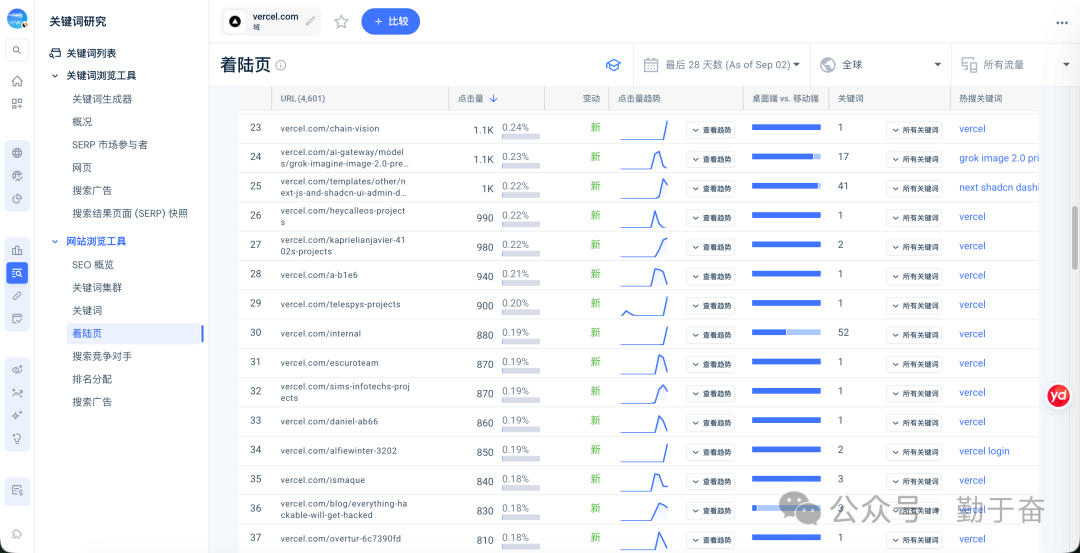Select 排名分配 in the sidebar

tap(92, 379)
